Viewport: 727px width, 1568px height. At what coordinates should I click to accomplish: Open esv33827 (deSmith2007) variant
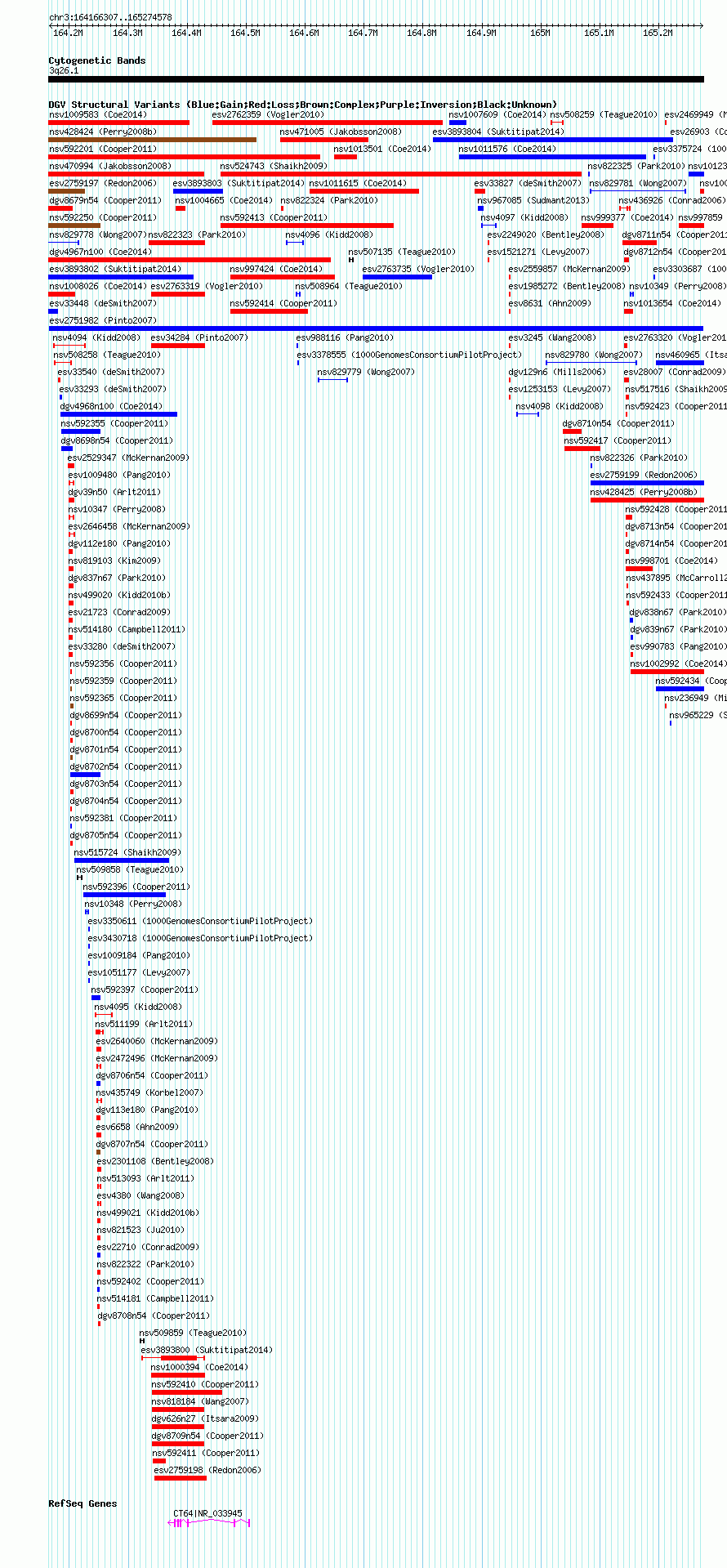tap(528, 183)
